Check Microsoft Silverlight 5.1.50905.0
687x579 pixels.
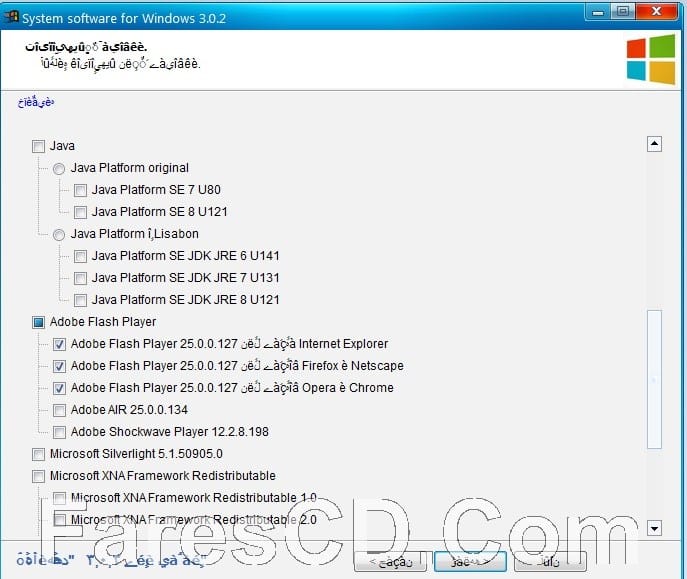click(x=39, y=454)
